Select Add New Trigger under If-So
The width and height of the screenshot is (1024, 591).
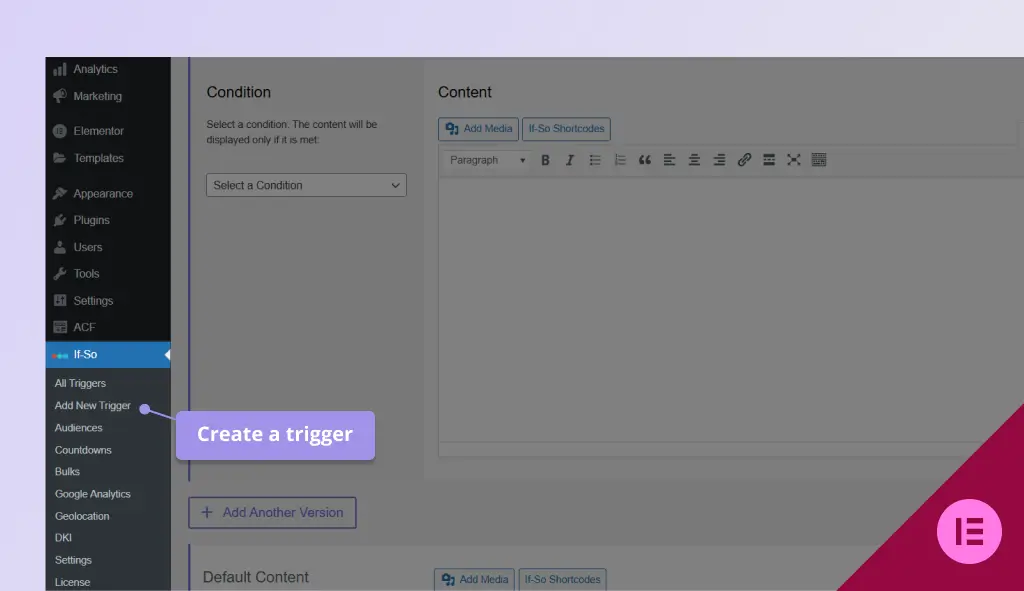pyautogui.click(x=93, y=405)
